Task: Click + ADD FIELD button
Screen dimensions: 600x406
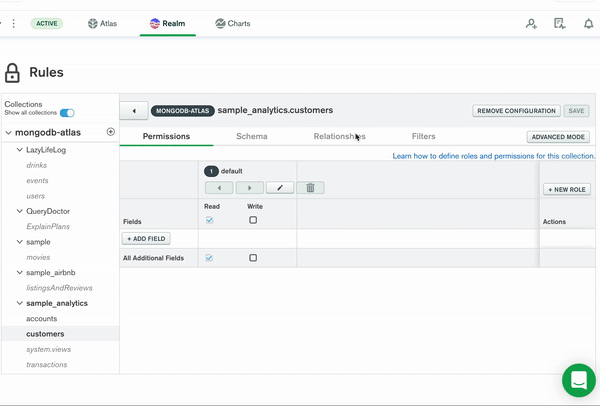Action: click(146, 238)
